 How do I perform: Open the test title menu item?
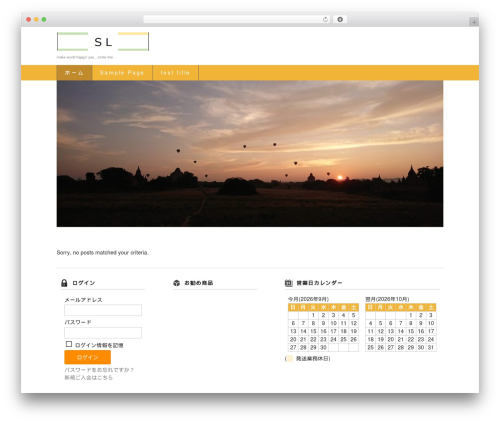[x=175, y=73]
